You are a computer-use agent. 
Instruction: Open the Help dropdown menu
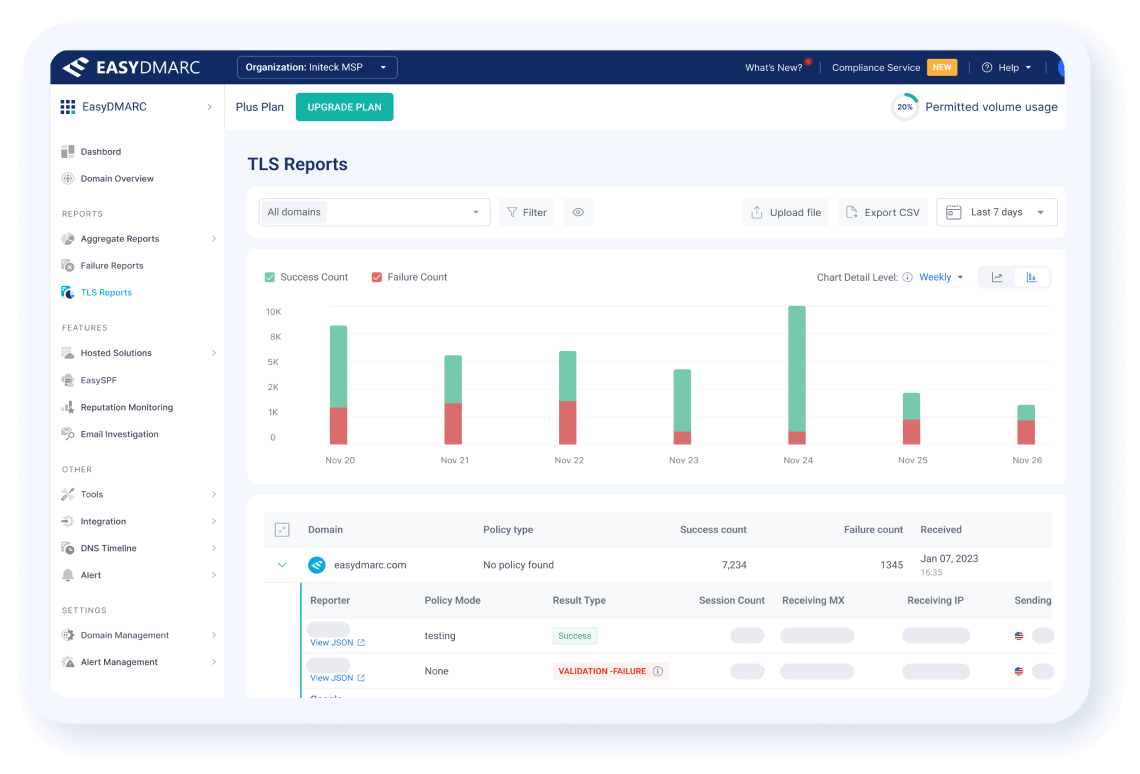(1006, 68)
